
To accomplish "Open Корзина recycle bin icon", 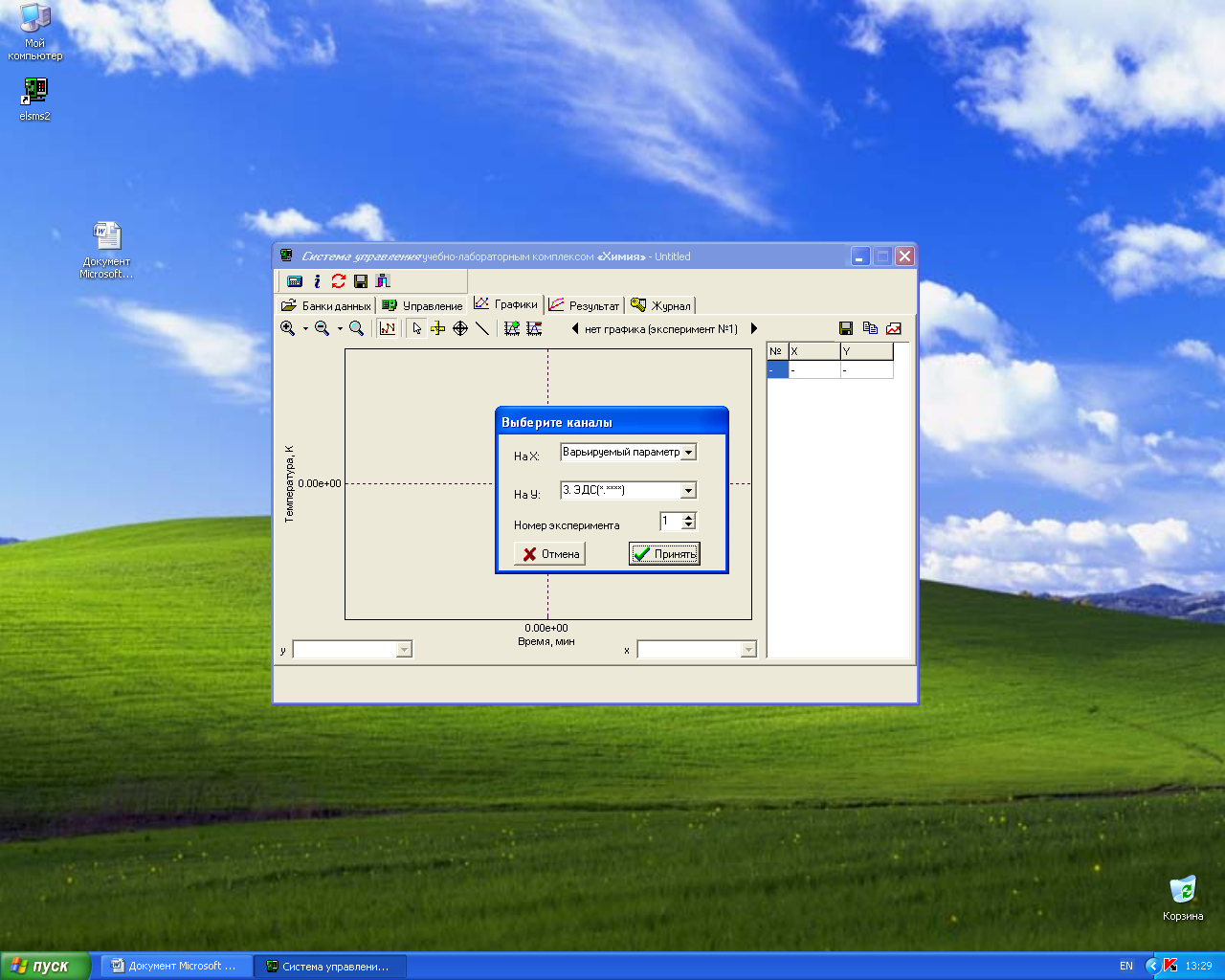I will [x=1183, y=898].
